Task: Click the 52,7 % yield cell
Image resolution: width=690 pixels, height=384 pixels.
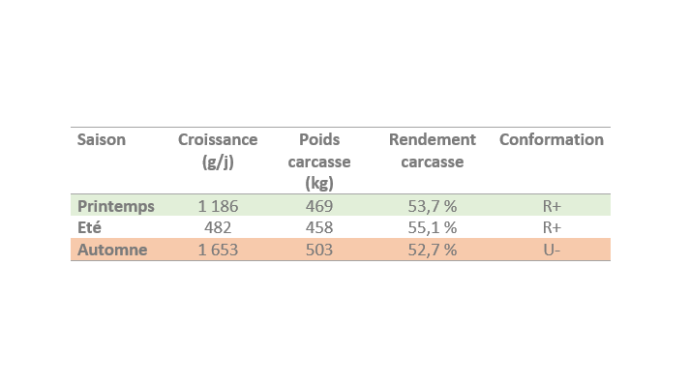Action: point(432,250)
